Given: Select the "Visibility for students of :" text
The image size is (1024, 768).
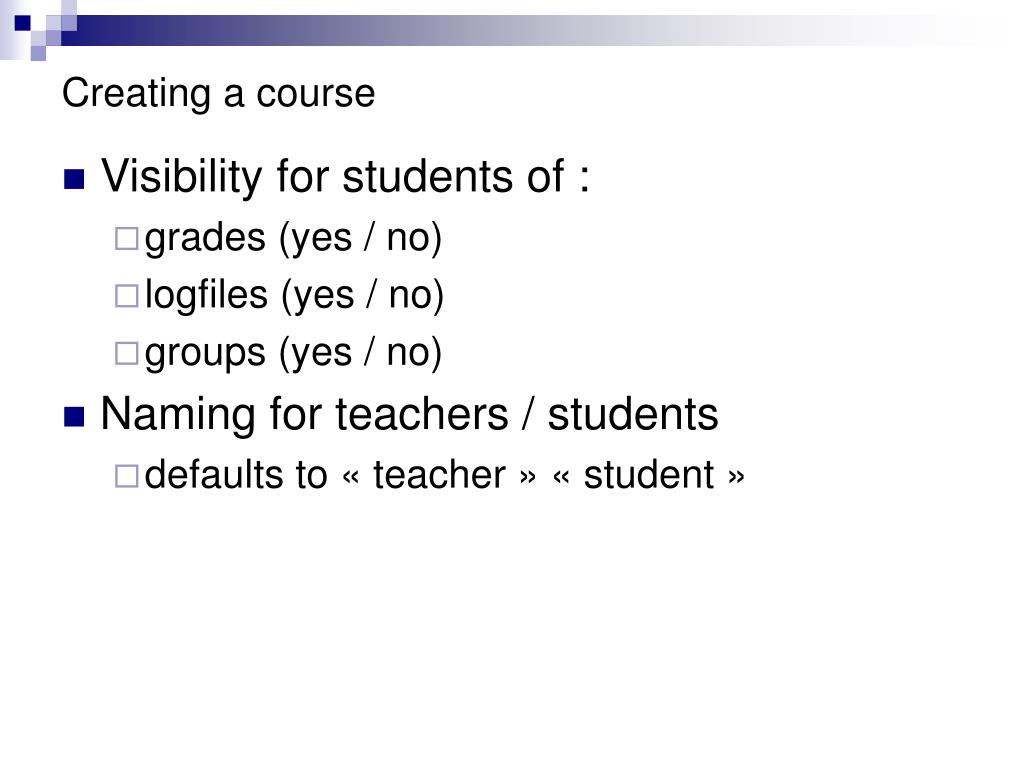Looking at the screenshot, I should coord(345,176).
